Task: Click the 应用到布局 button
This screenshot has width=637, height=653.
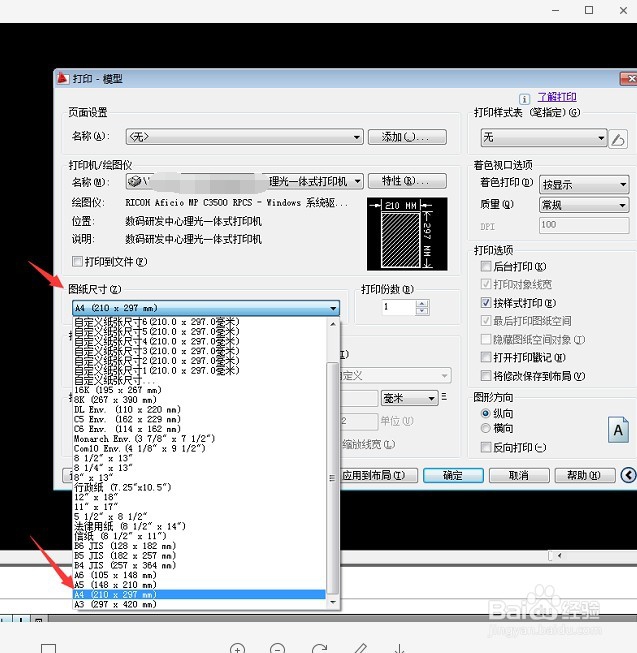Action: [x=378, y=475]
